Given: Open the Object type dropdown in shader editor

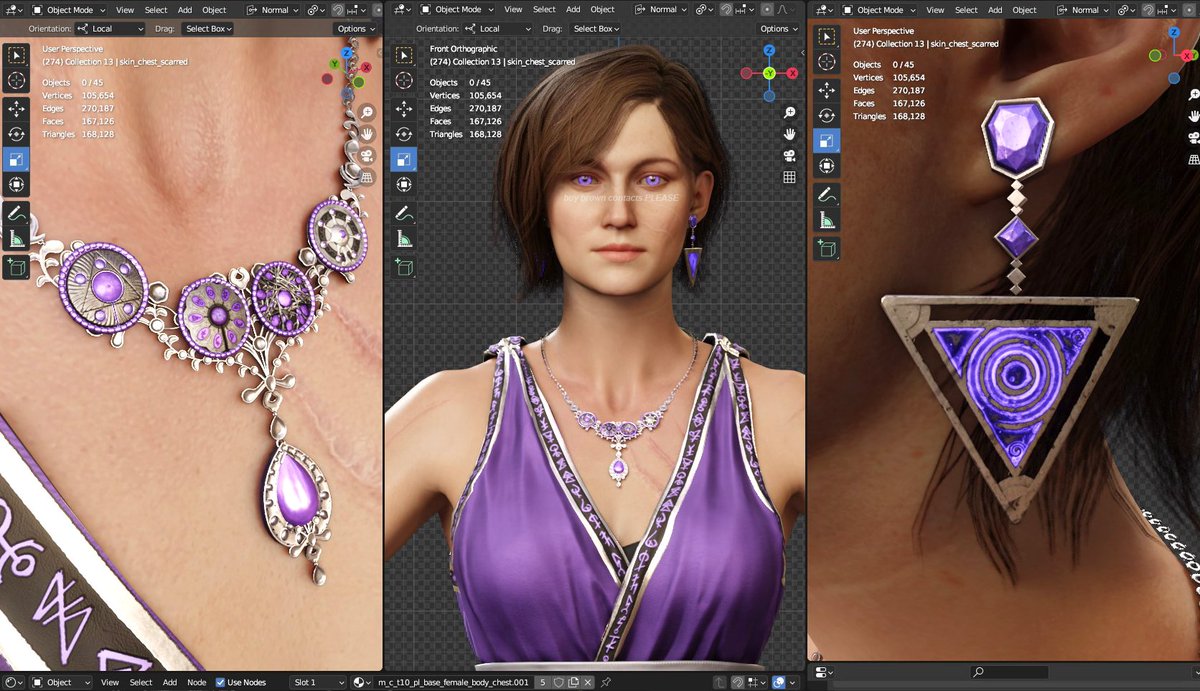Looking at the screenshot, I should tap(62, 682).
